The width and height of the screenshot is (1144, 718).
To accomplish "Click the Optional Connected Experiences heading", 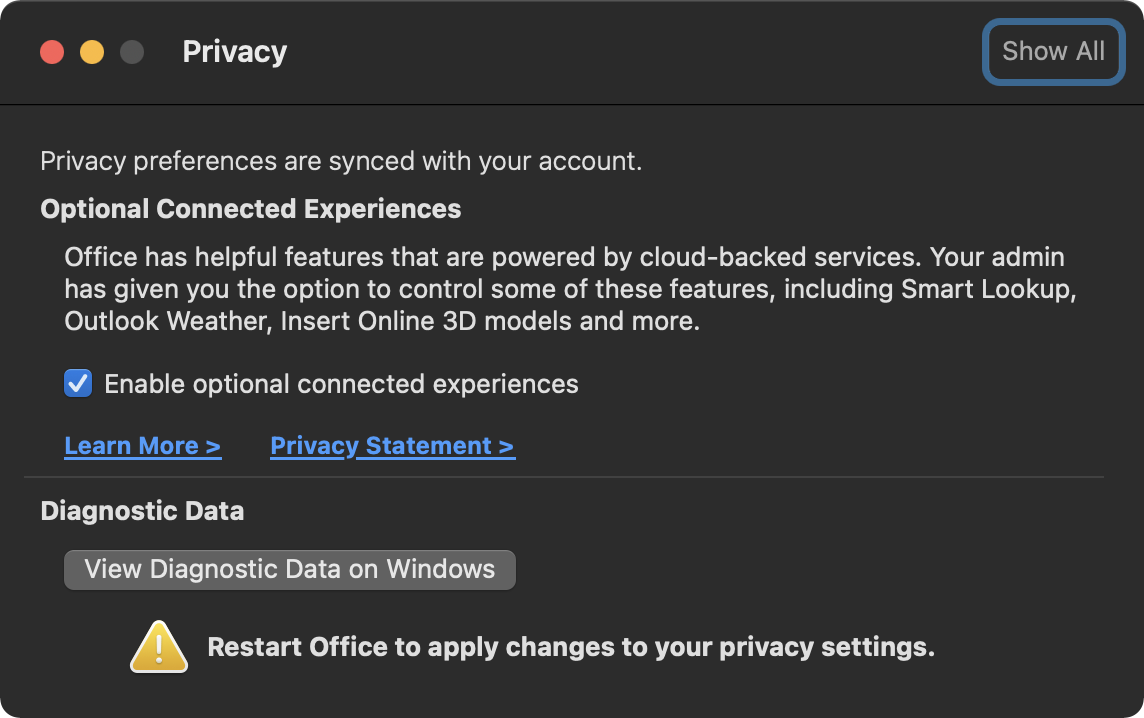I will pos(250,209).
